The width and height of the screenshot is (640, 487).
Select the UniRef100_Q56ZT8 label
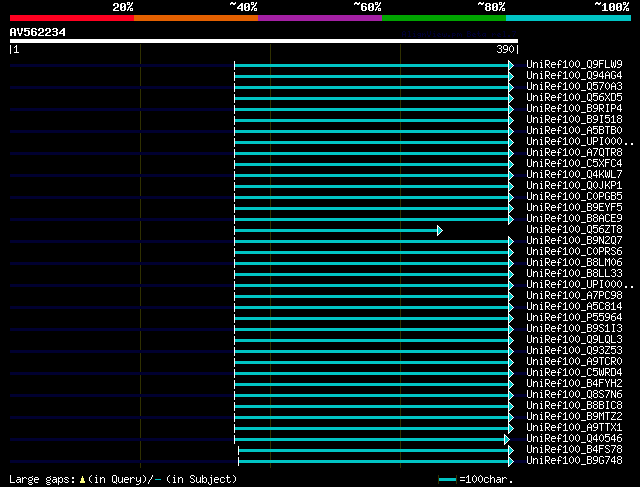click(x=574, y=230)
